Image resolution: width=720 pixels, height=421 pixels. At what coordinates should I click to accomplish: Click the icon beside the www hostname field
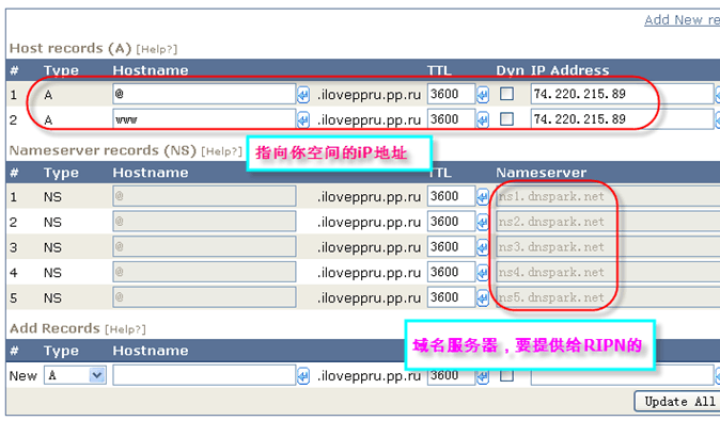click(303, 119)
